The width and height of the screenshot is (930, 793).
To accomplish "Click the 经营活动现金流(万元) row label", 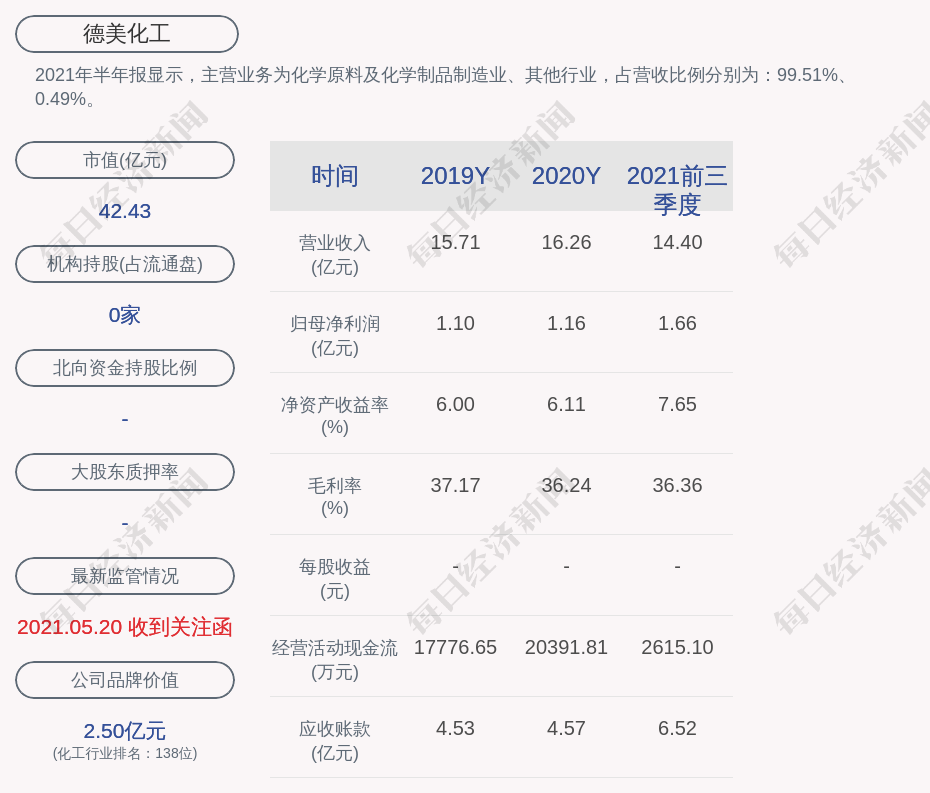I will pyautogui.click(x=335, y=660).
